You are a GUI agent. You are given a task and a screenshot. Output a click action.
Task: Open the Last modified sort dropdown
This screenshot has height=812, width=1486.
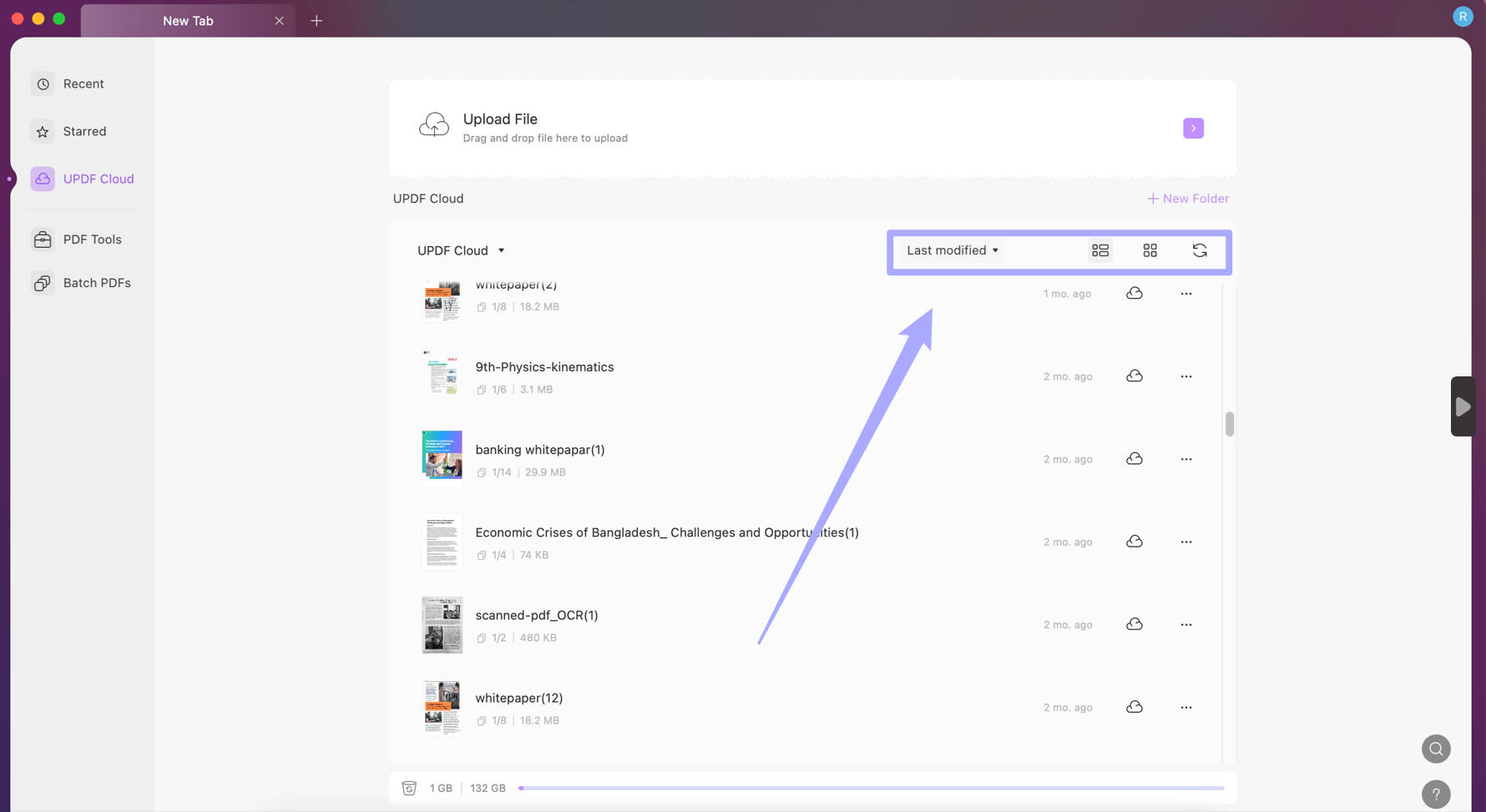pos(953,250)
